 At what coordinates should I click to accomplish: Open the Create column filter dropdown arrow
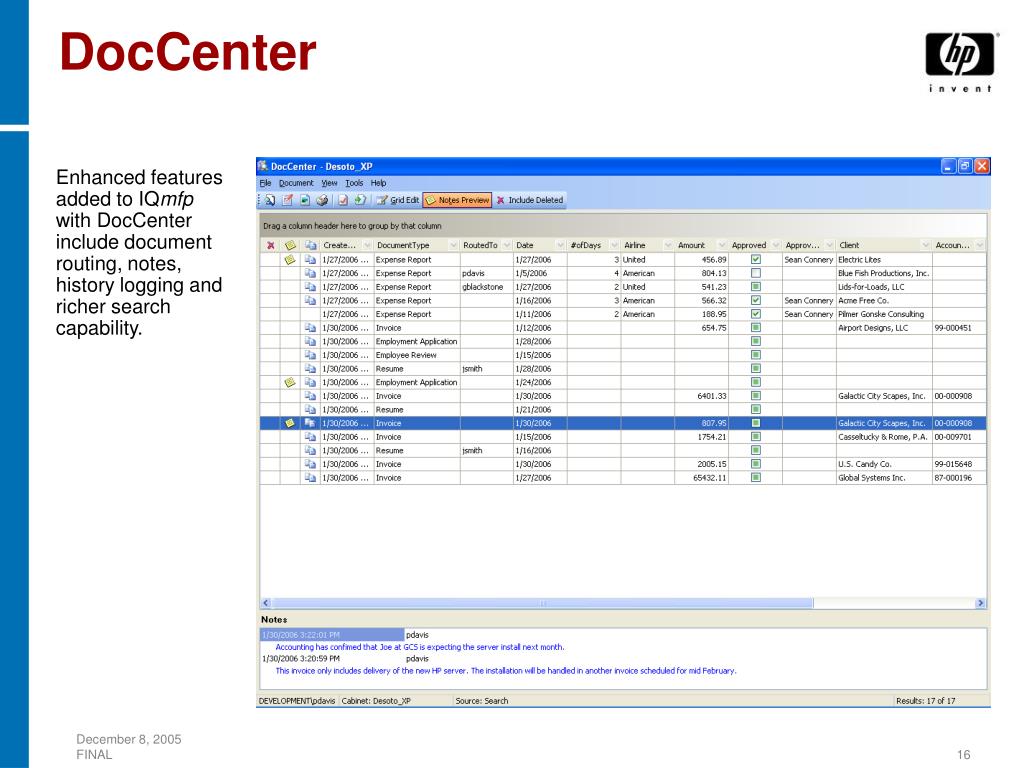coord(366,246)
